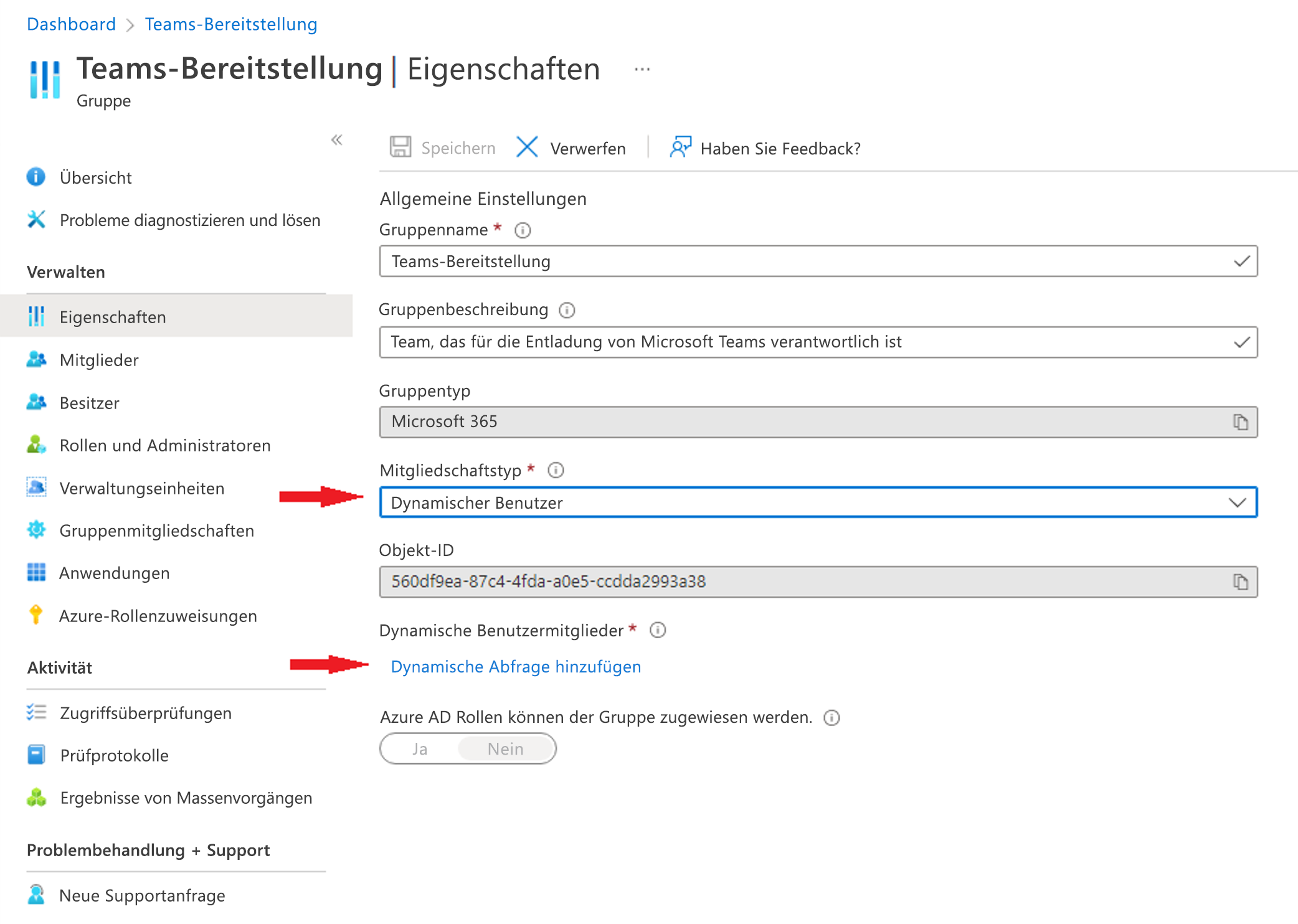Click the Verwerfen X icon

[x=527, y=147]
